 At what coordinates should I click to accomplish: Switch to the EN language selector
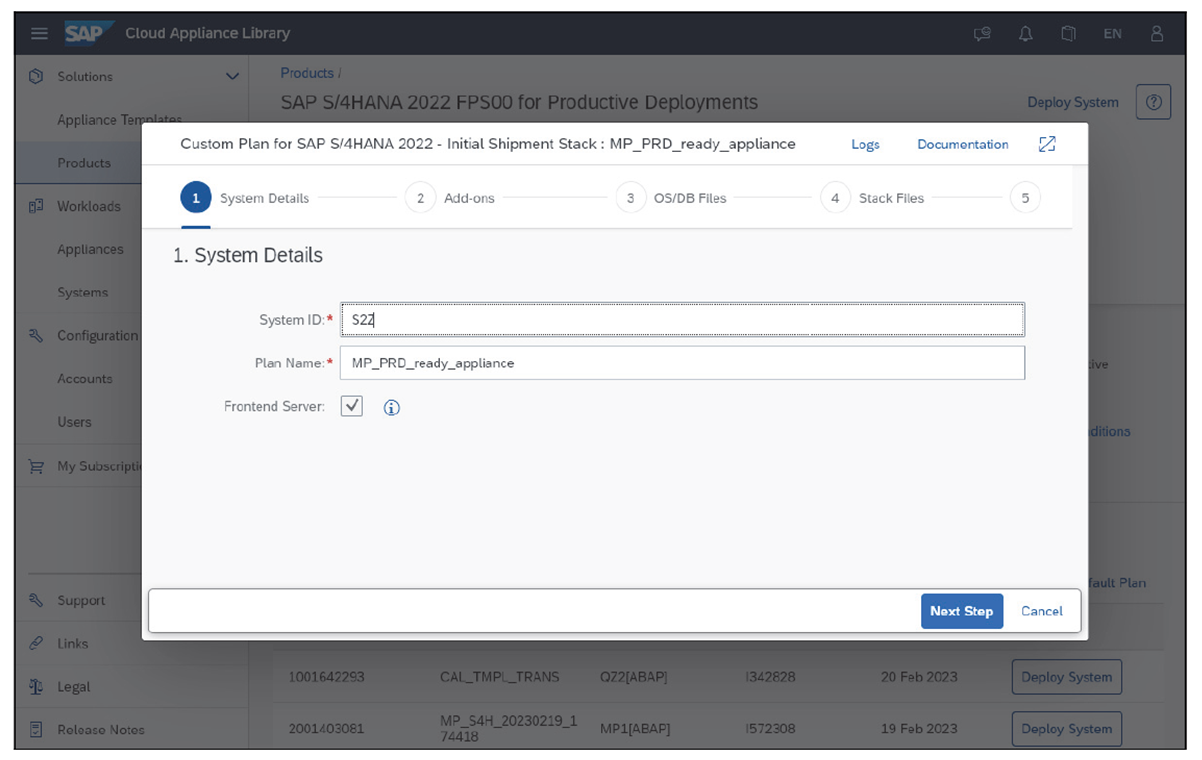(1112, 33)
